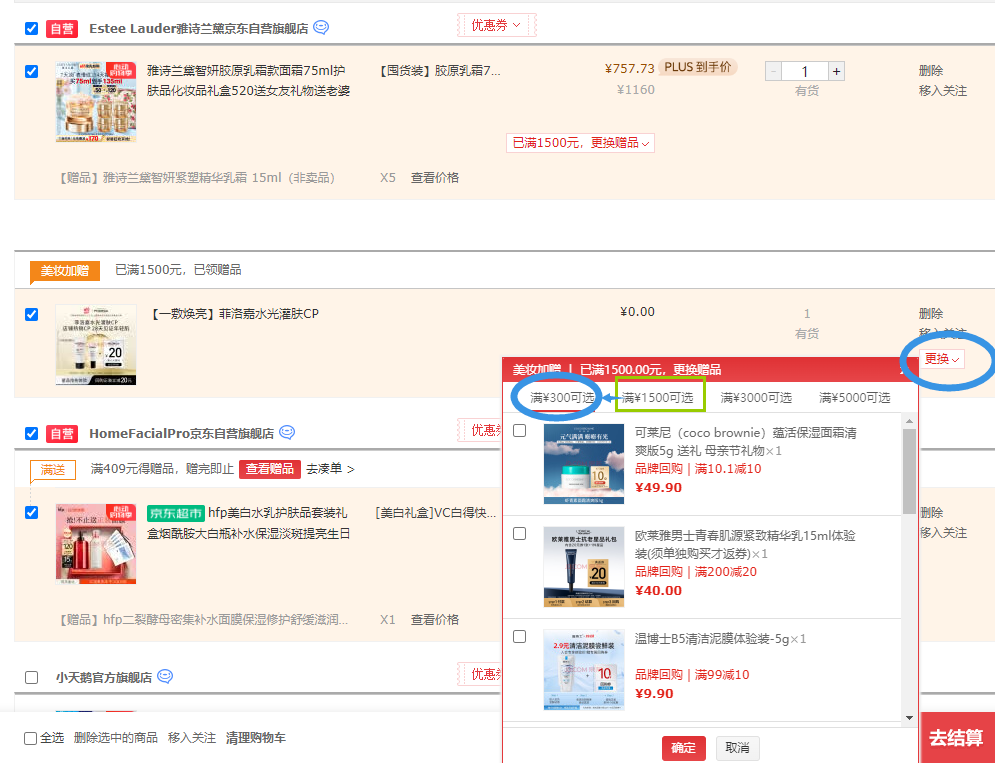
Task: Expand the Estee Lauder 优惠券 dropdown
Action: (x=496, y=25)
